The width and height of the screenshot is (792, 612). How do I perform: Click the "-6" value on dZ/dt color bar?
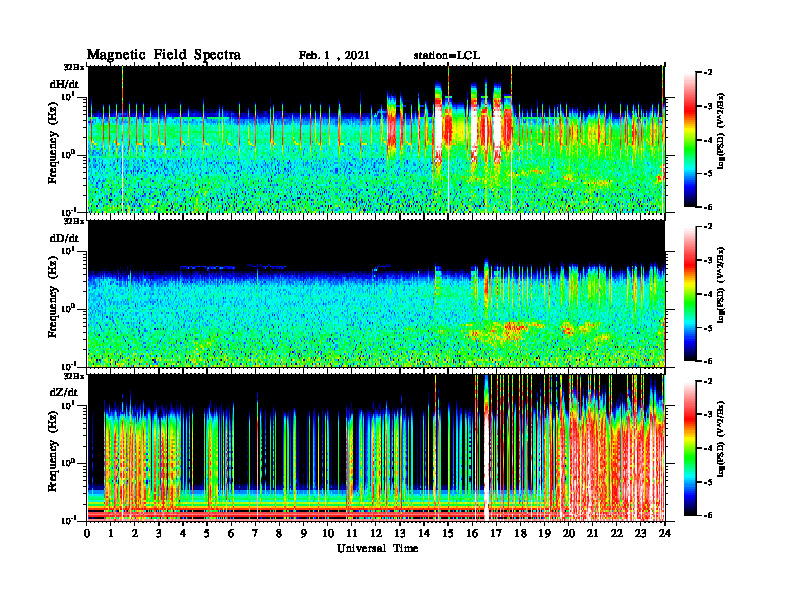(x=708, y=515)
